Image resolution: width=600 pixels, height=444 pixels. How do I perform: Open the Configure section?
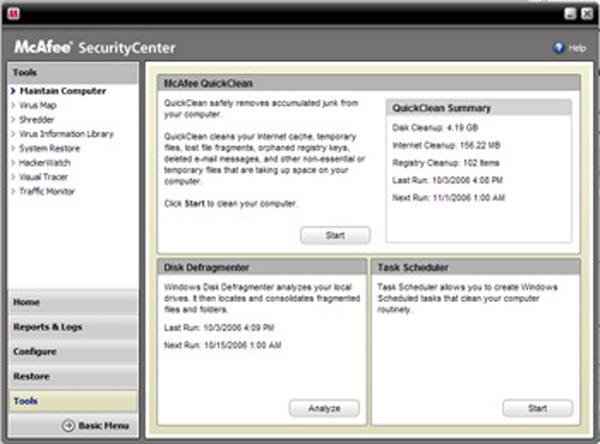[x=73, y=351]
